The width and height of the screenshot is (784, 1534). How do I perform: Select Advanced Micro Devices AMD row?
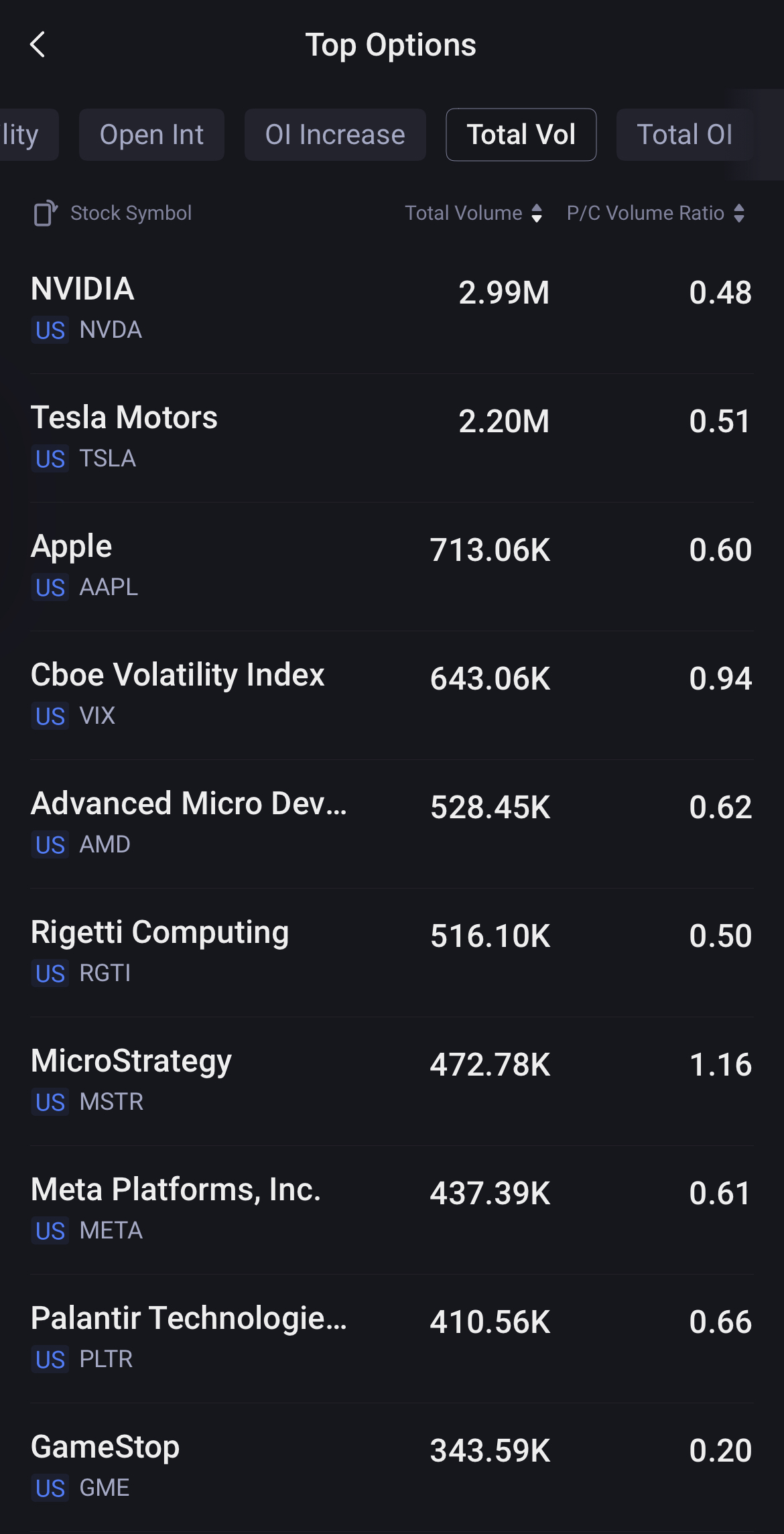pos(391,823)
